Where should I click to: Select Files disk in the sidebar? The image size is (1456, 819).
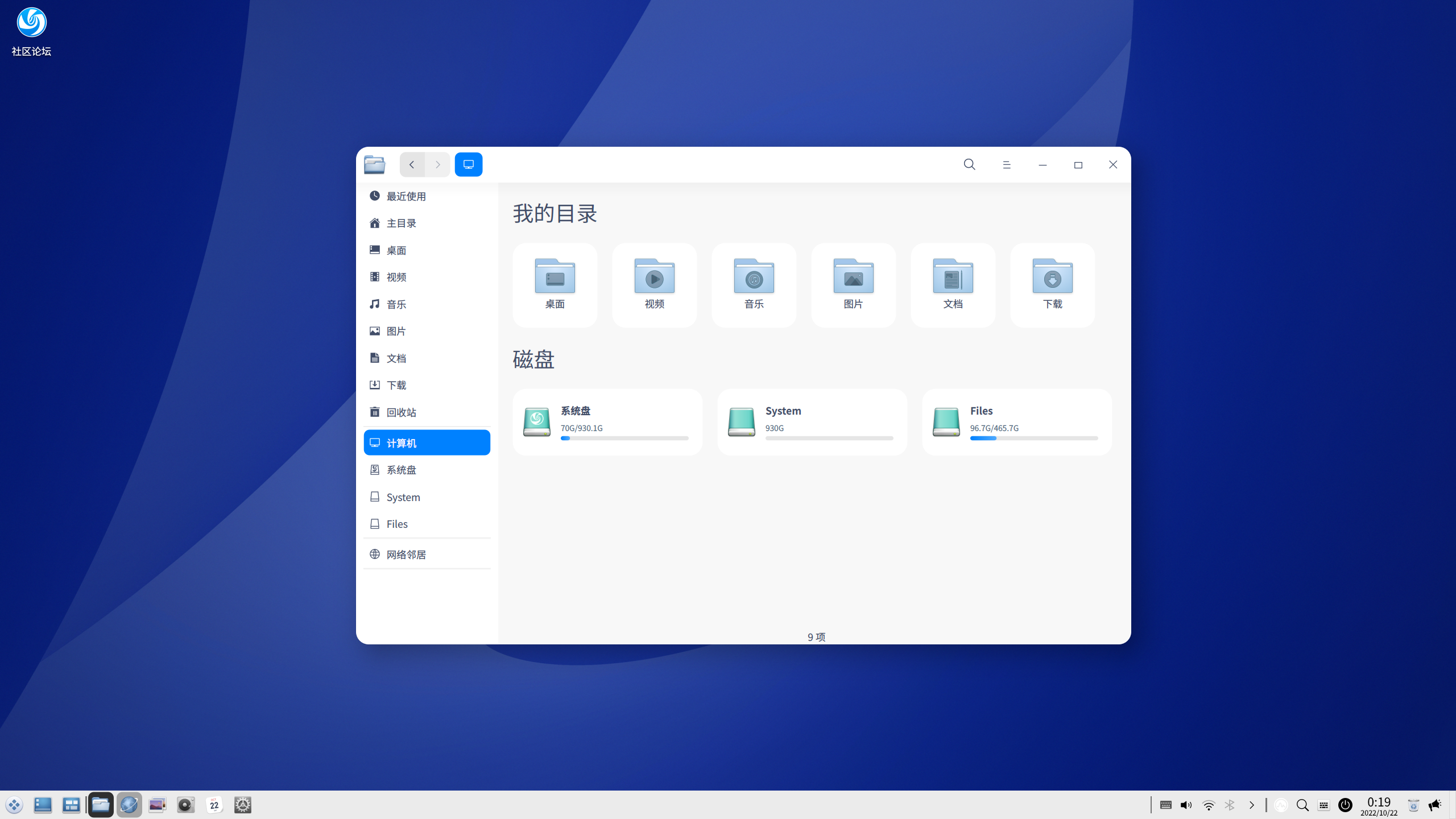click(397, 524)
